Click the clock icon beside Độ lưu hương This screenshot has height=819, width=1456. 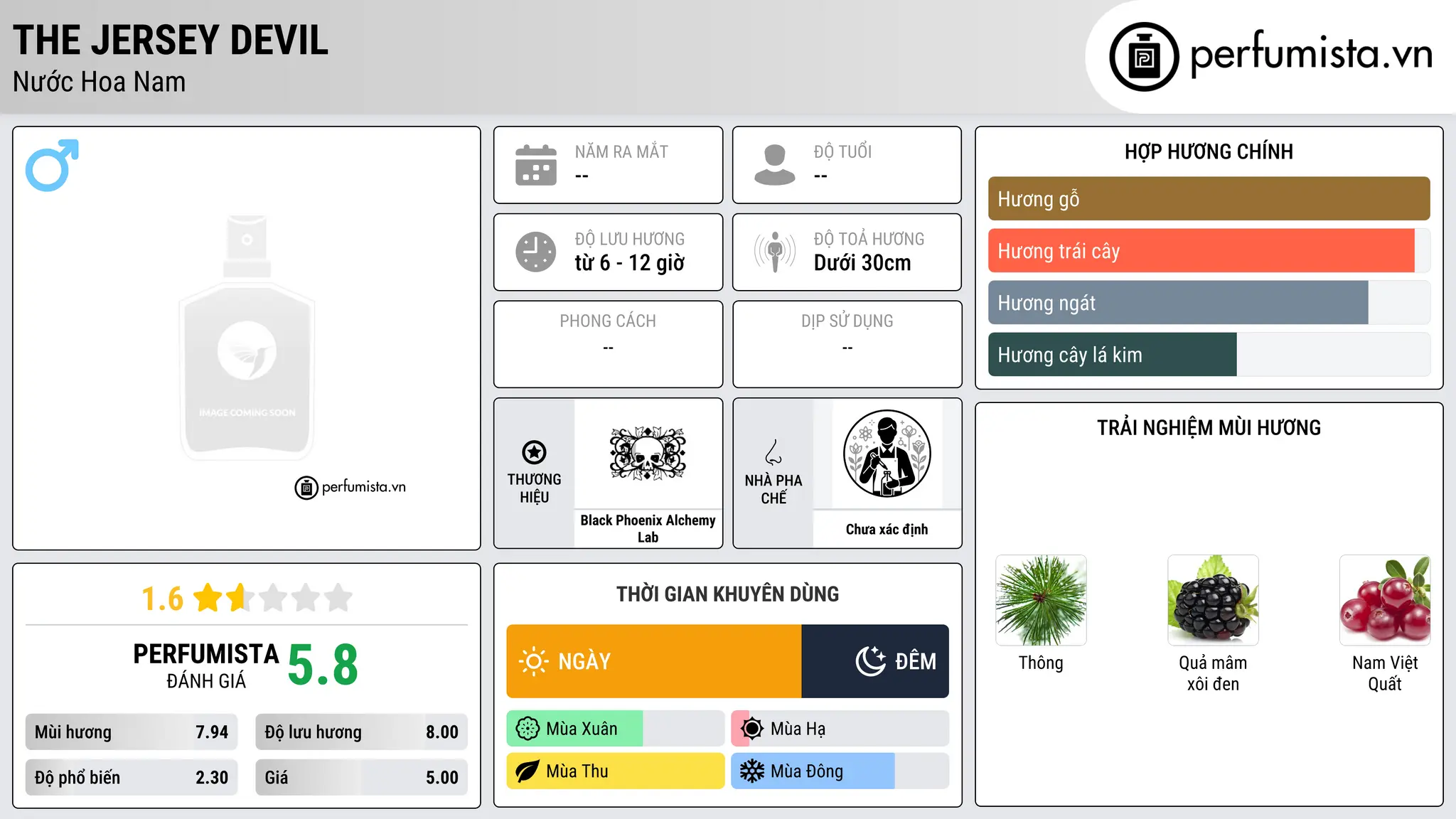tap(536, 252)
